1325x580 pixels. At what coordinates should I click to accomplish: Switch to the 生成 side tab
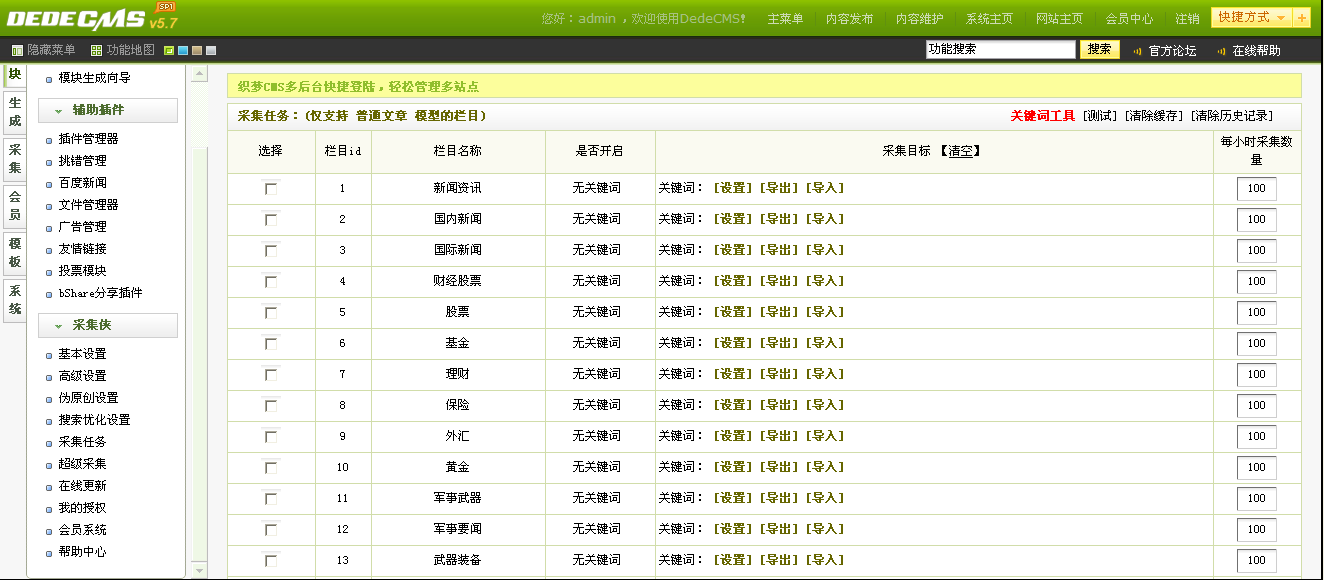click(14, 112)
